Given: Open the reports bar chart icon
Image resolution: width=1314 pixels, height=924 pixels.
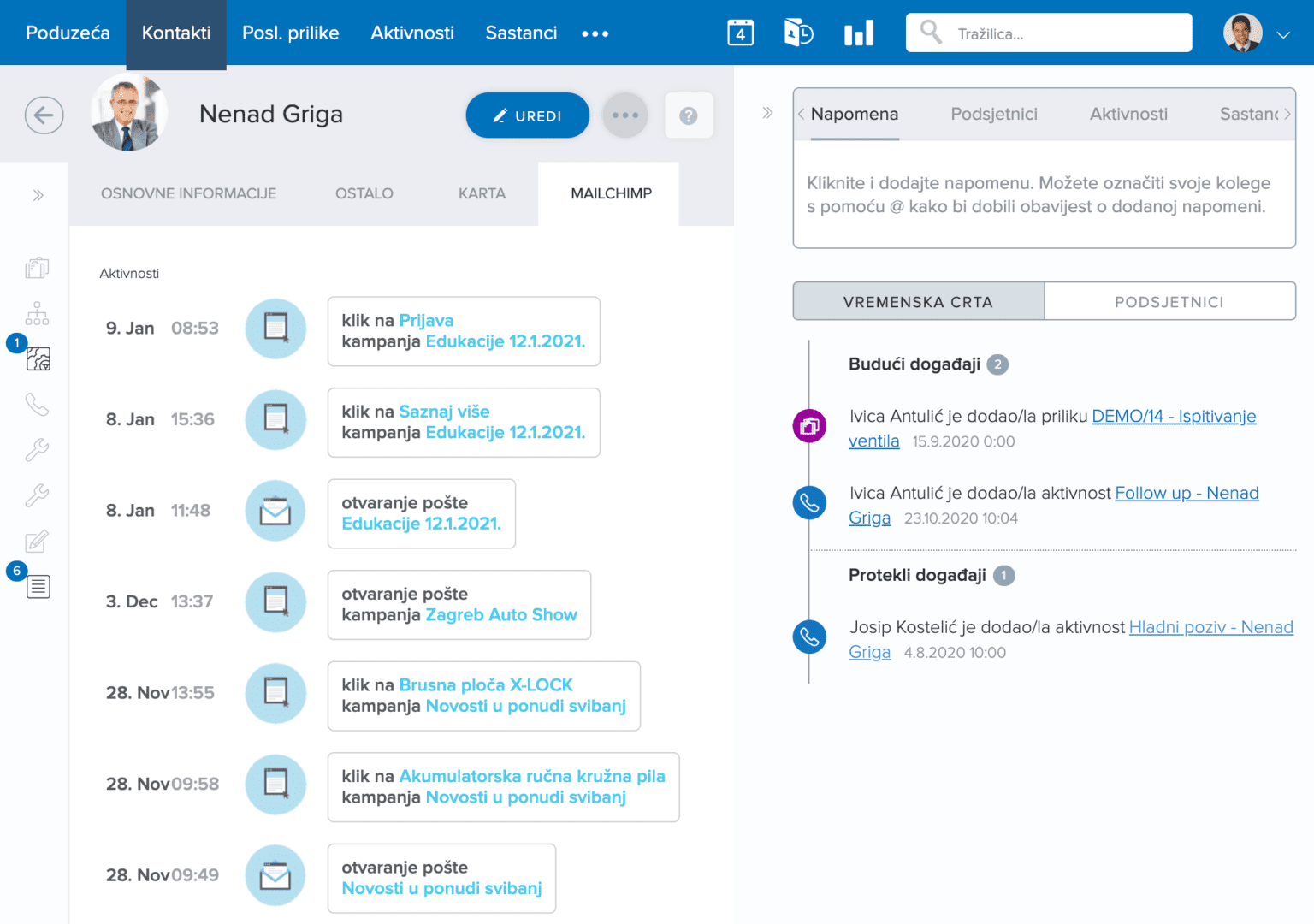Looking at the screenshot, I should 859,33.
